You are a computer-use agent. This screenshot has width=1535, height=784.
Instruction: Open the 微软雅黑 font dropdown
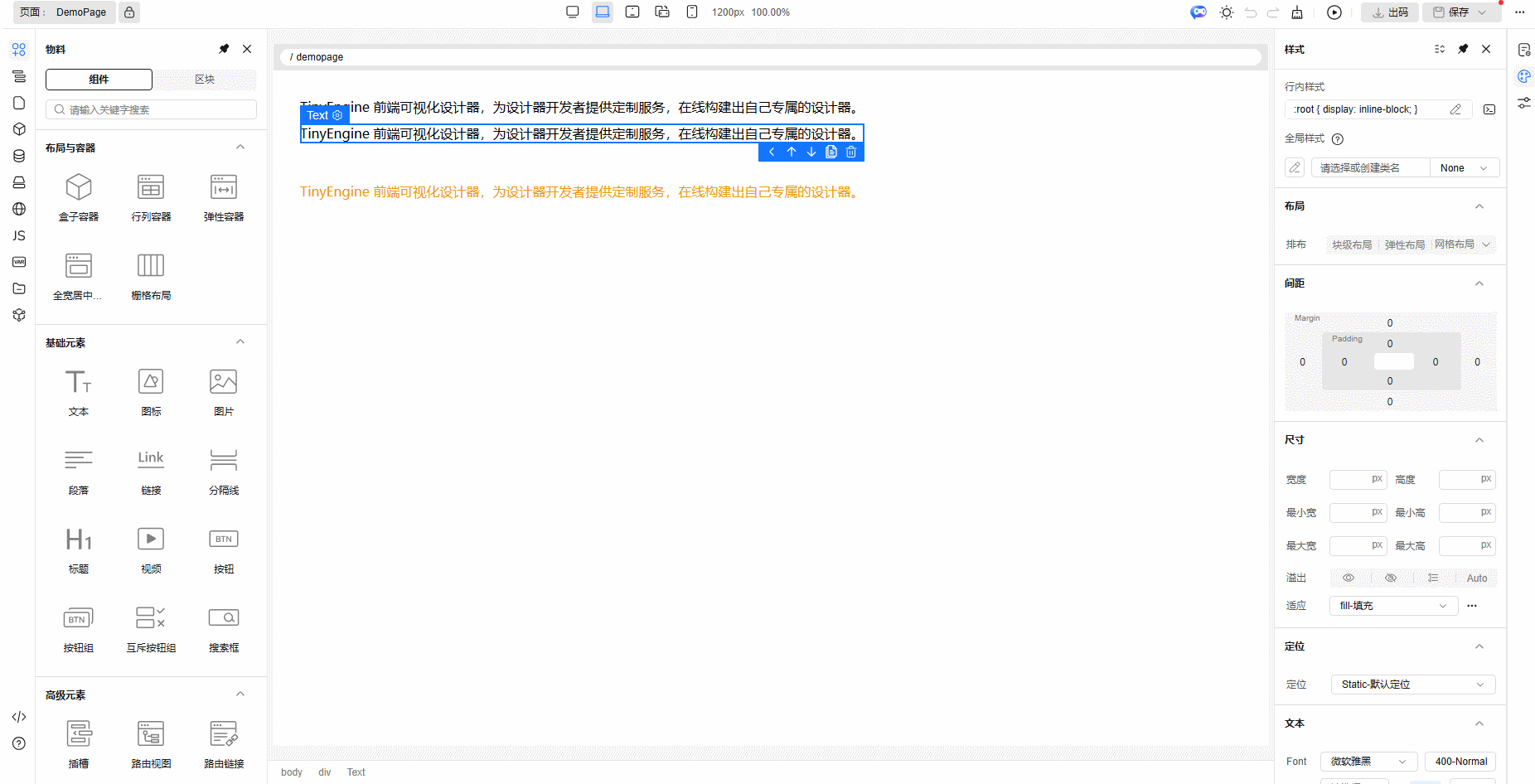click(1368, 762)
